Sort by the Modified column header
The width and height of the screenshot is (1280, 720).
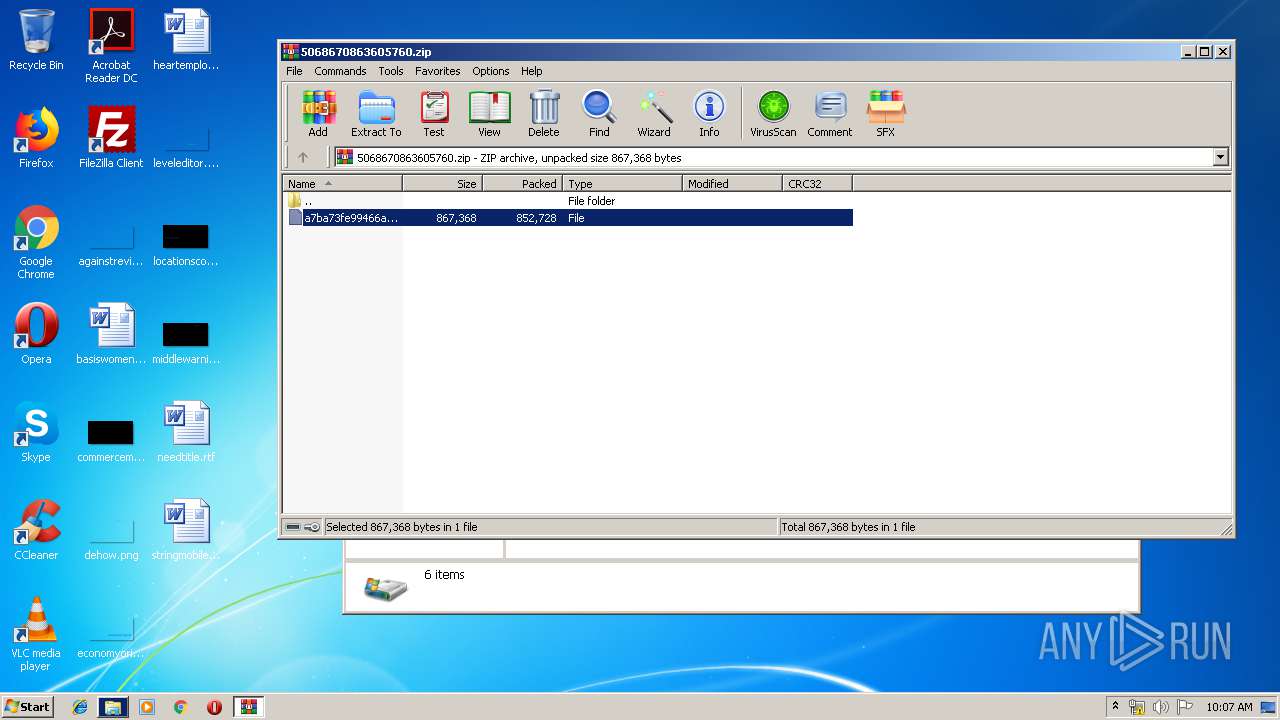click(733, 183)
